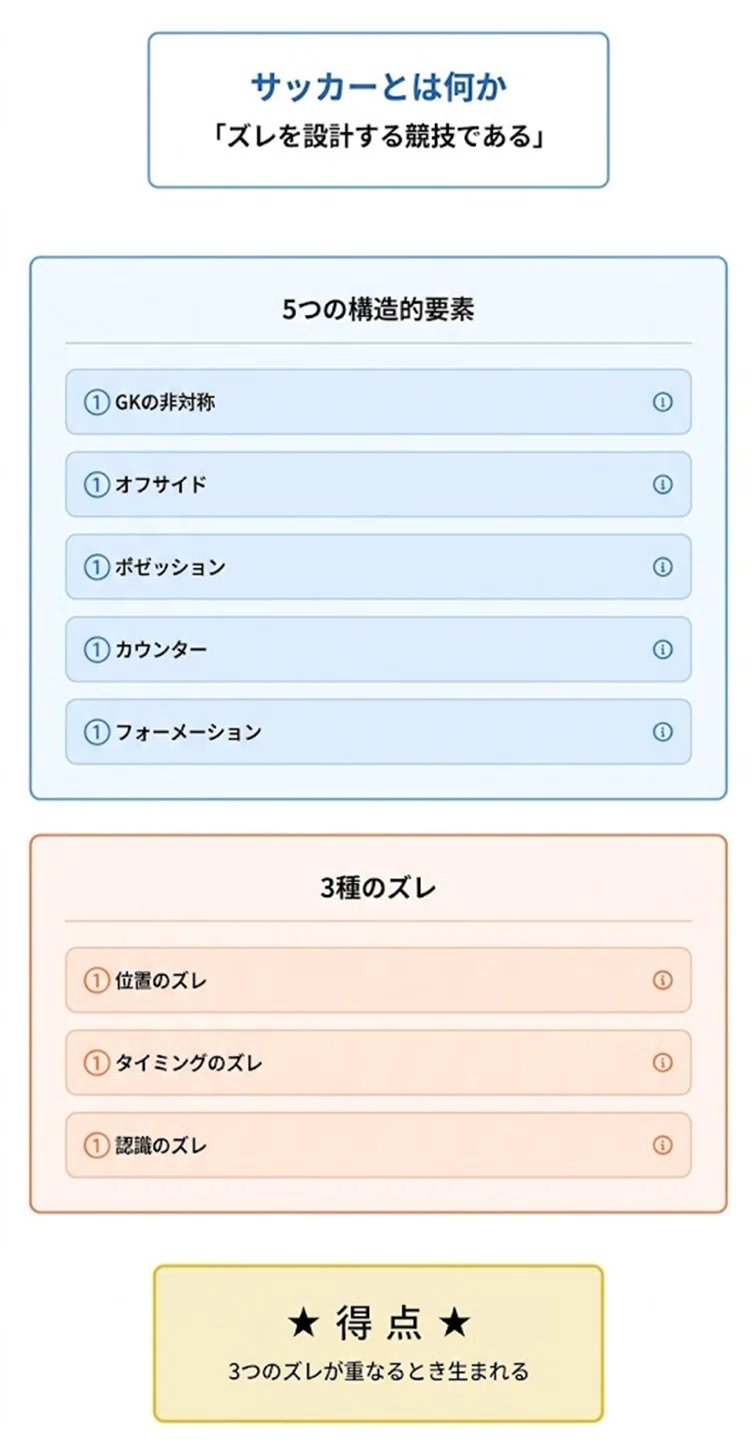The height and width of the screenshot is (1454, 753).
Task: Open the 認識のズレ item
Action: click(378, 1145)
